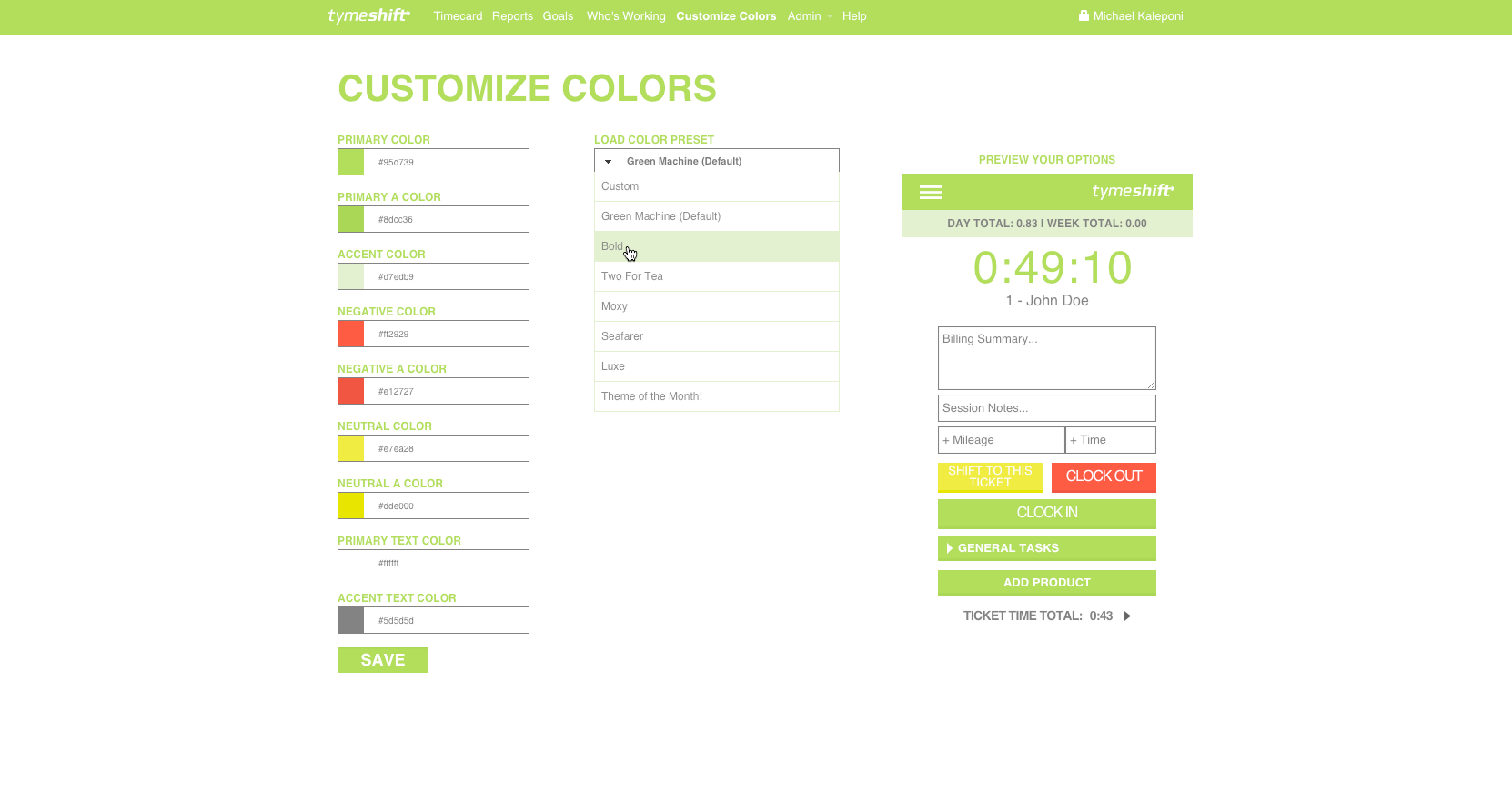Screen dimensions: 1512x791
Task: Select the Green Machine (Default) preset option
Action: (x=717, y=216)
